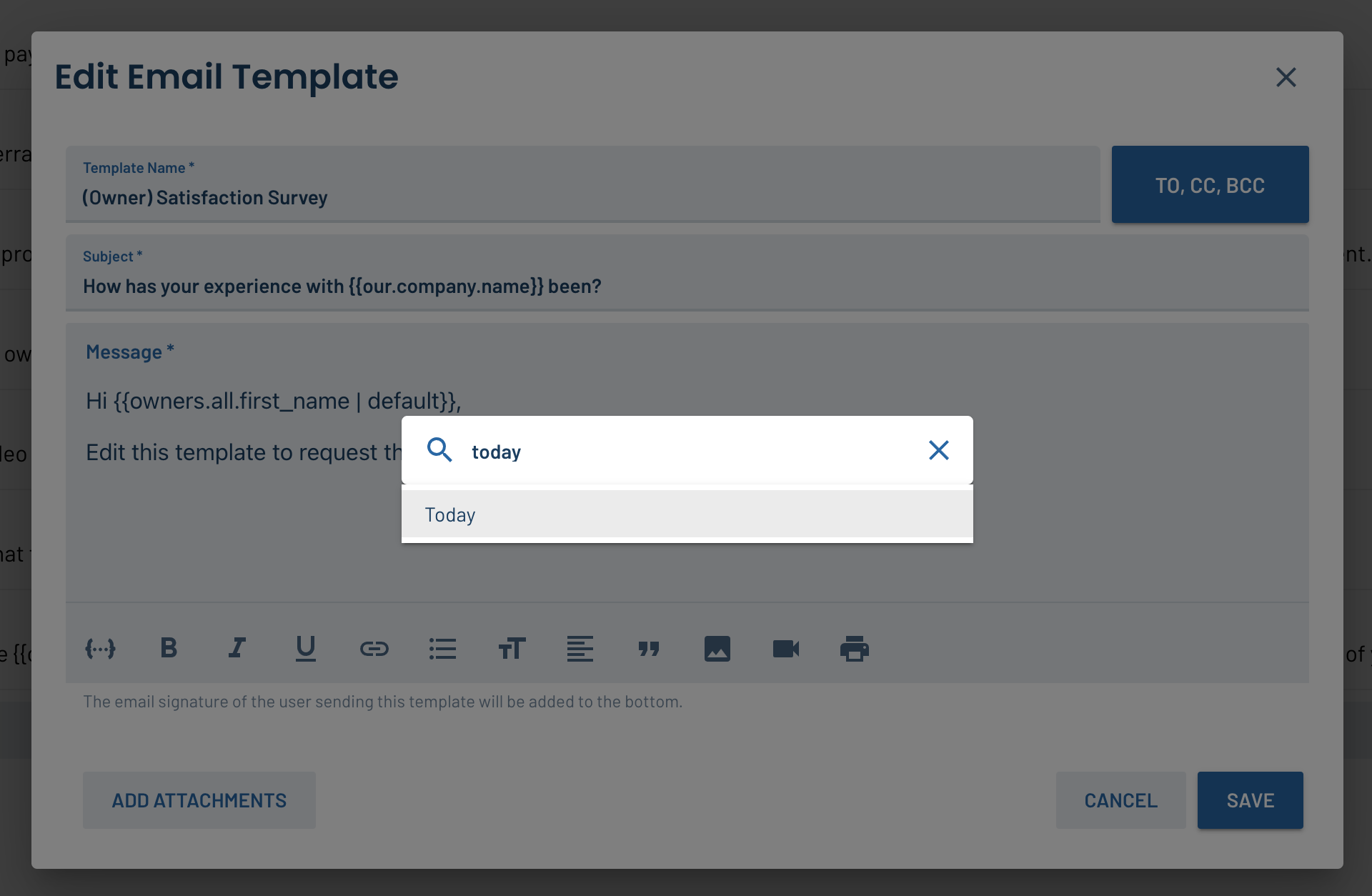Open text alignment options
This screenshot has width=1372, height=896.
(x=580, y=649)
